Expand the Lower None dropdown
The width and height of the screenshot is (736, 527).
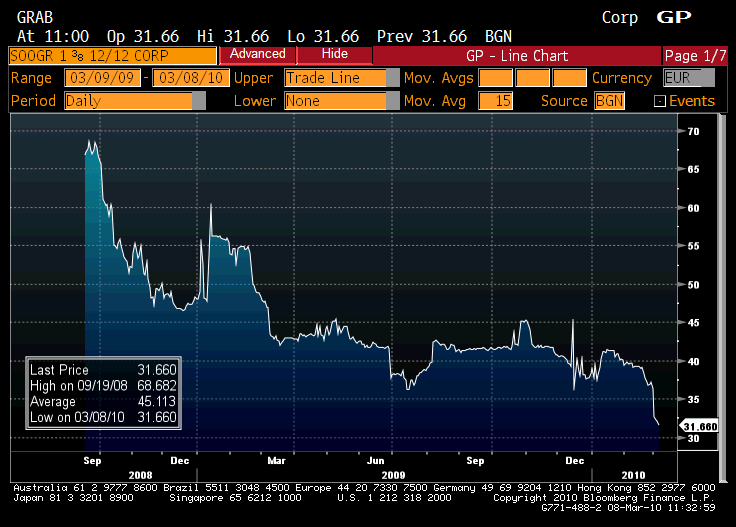tap(393, 101)
